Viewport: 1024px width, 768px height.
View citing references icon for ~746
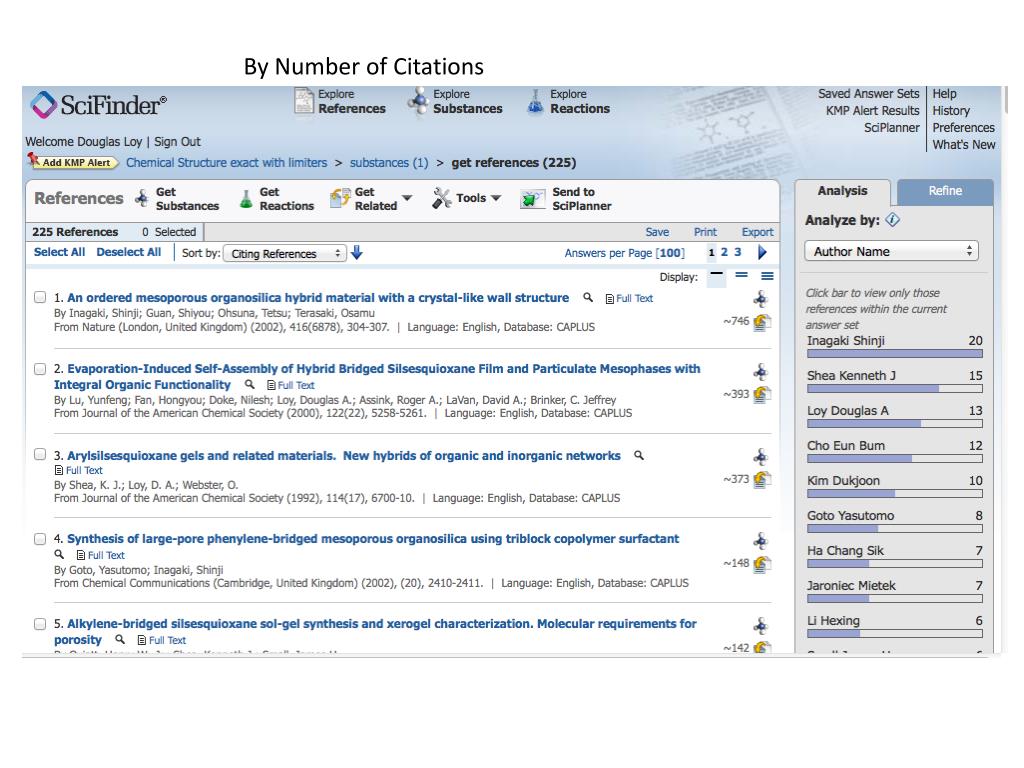(x=761, y=322)
